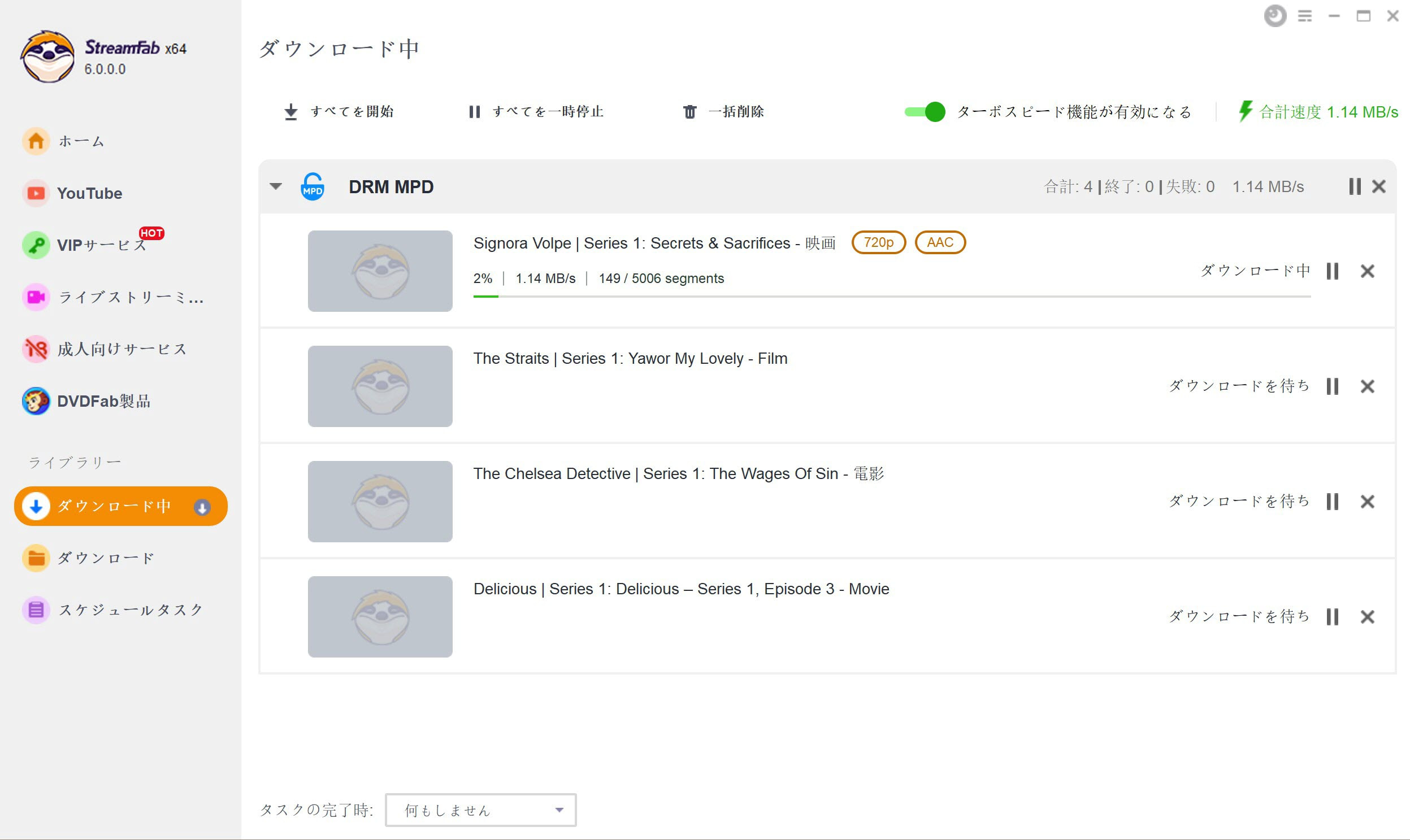Open the live streaming camera icon
Viewport: 1410px width, 840px height.
click(x=36, y=297)
